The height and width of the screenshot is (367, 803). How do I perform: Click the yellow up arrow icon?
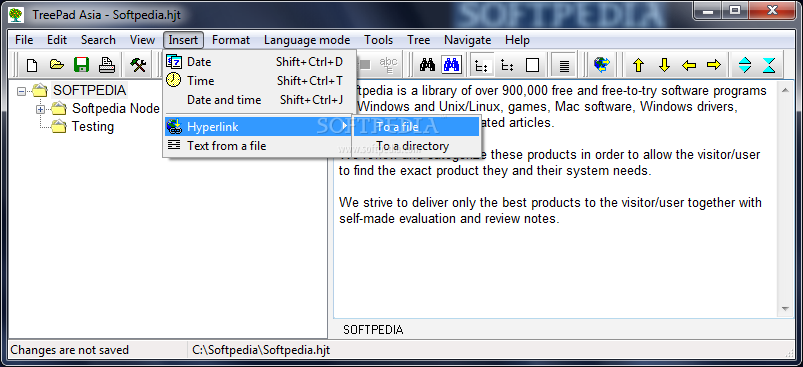pyautogui.click(x=638, y=65)
